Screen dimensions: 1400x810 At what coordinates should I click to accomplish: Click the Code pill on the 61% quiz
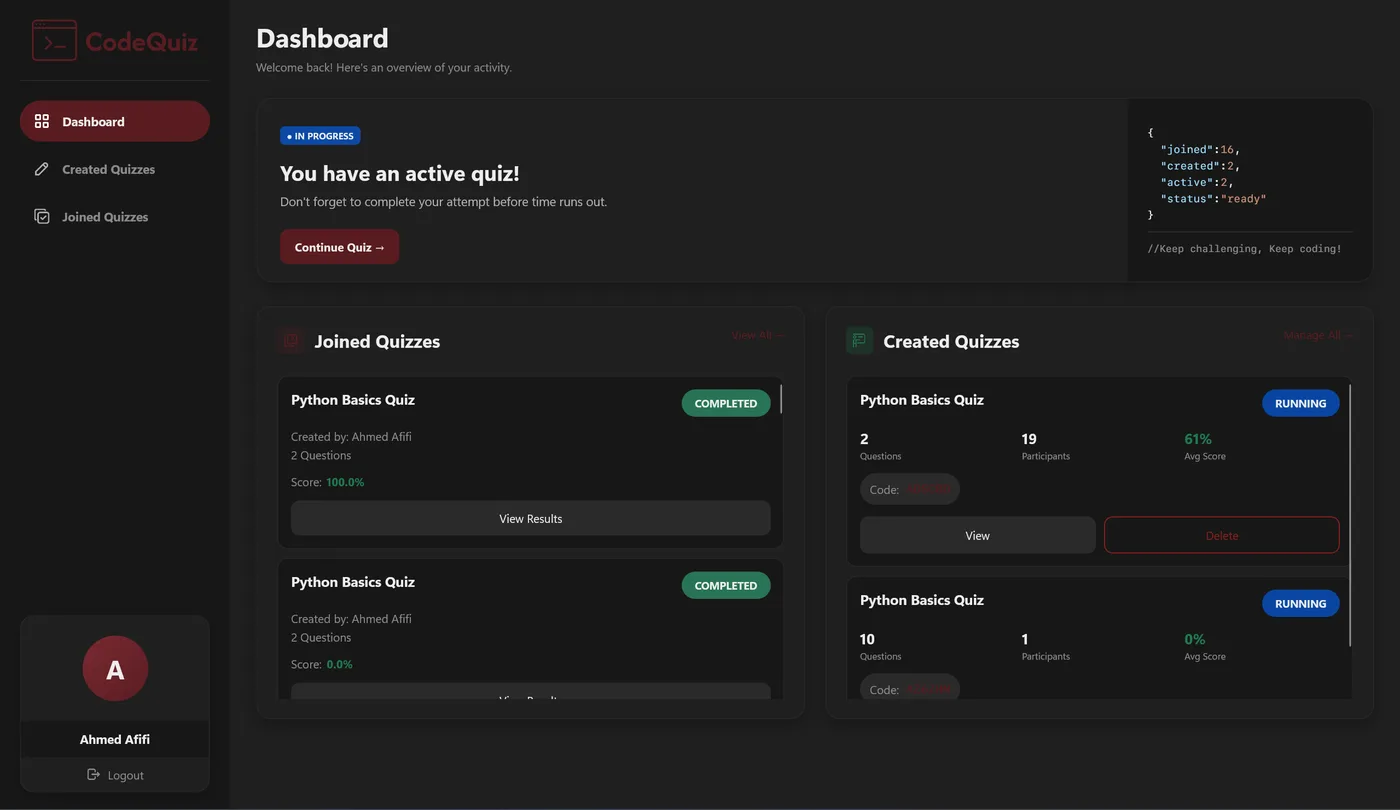910,489
